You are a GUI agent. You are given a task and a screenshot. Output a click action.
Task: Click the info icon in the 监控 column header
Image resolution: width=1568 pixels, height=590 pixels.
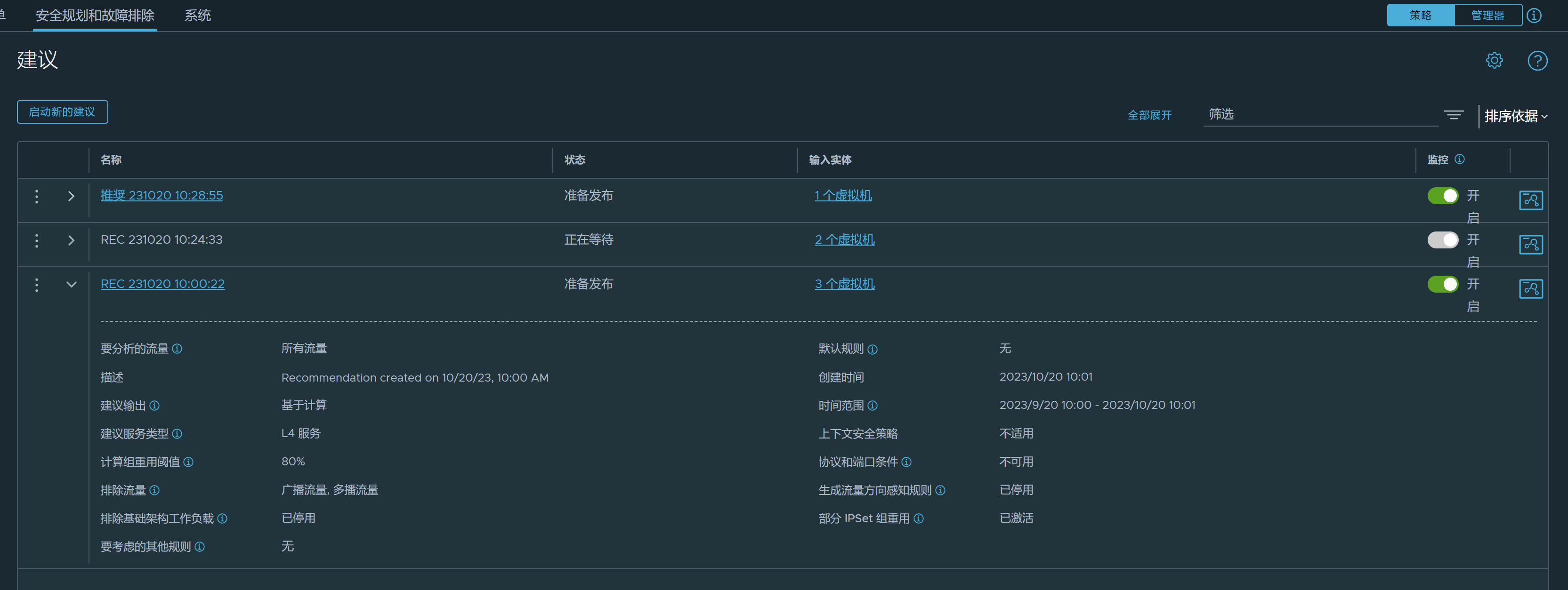pyautogui.click(x=1460, y=159)
